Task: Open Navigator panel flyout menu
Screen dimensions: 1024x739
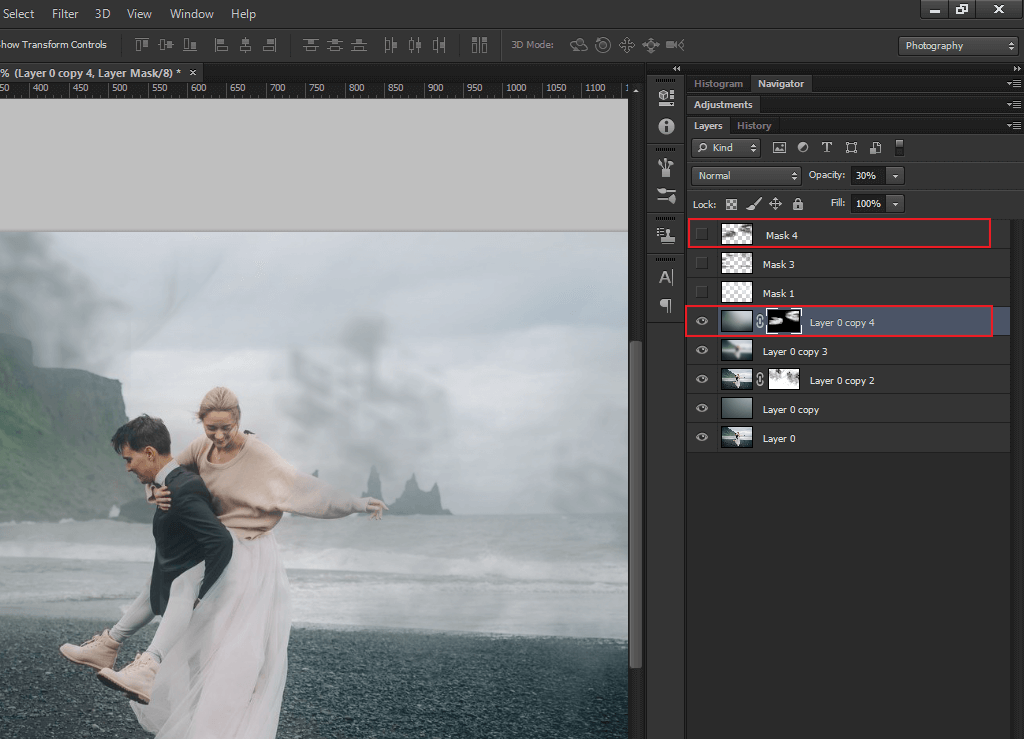Action: pyautogui.click(x=1014, y=84)
